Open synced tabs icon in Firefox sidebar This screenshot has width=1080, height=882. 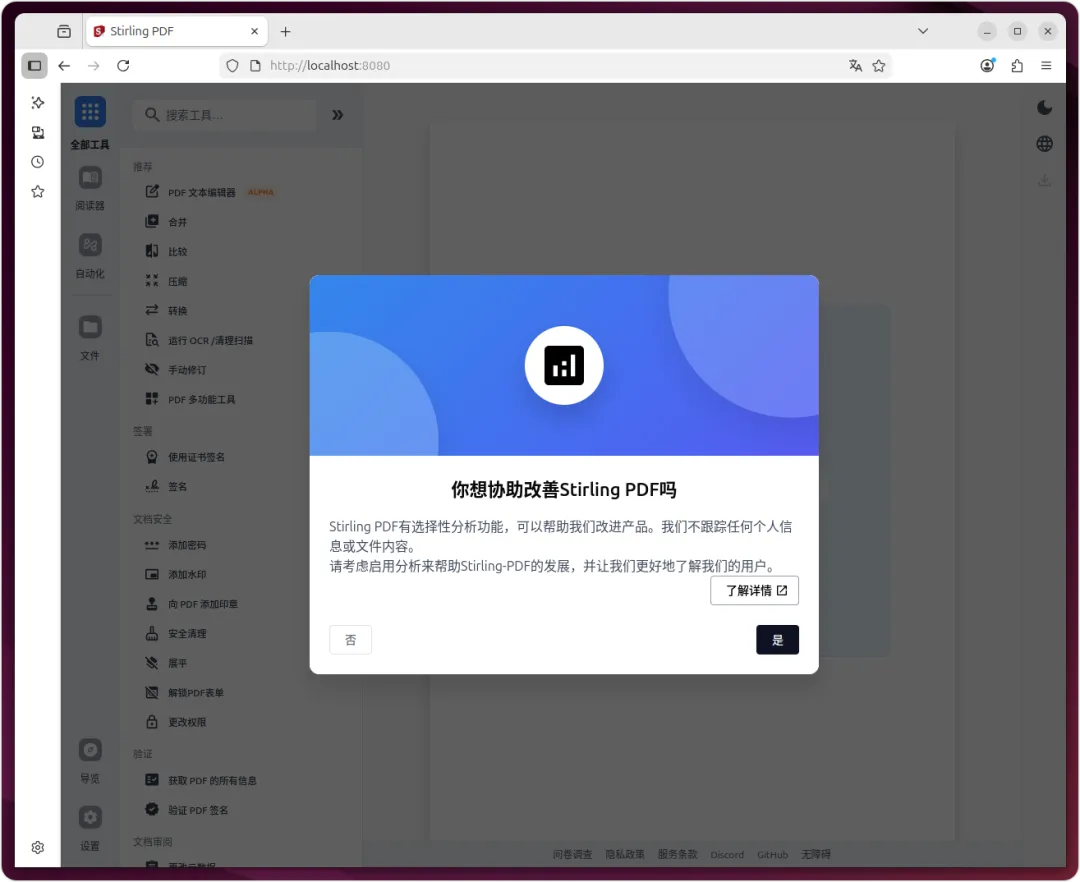pos(38,132)
